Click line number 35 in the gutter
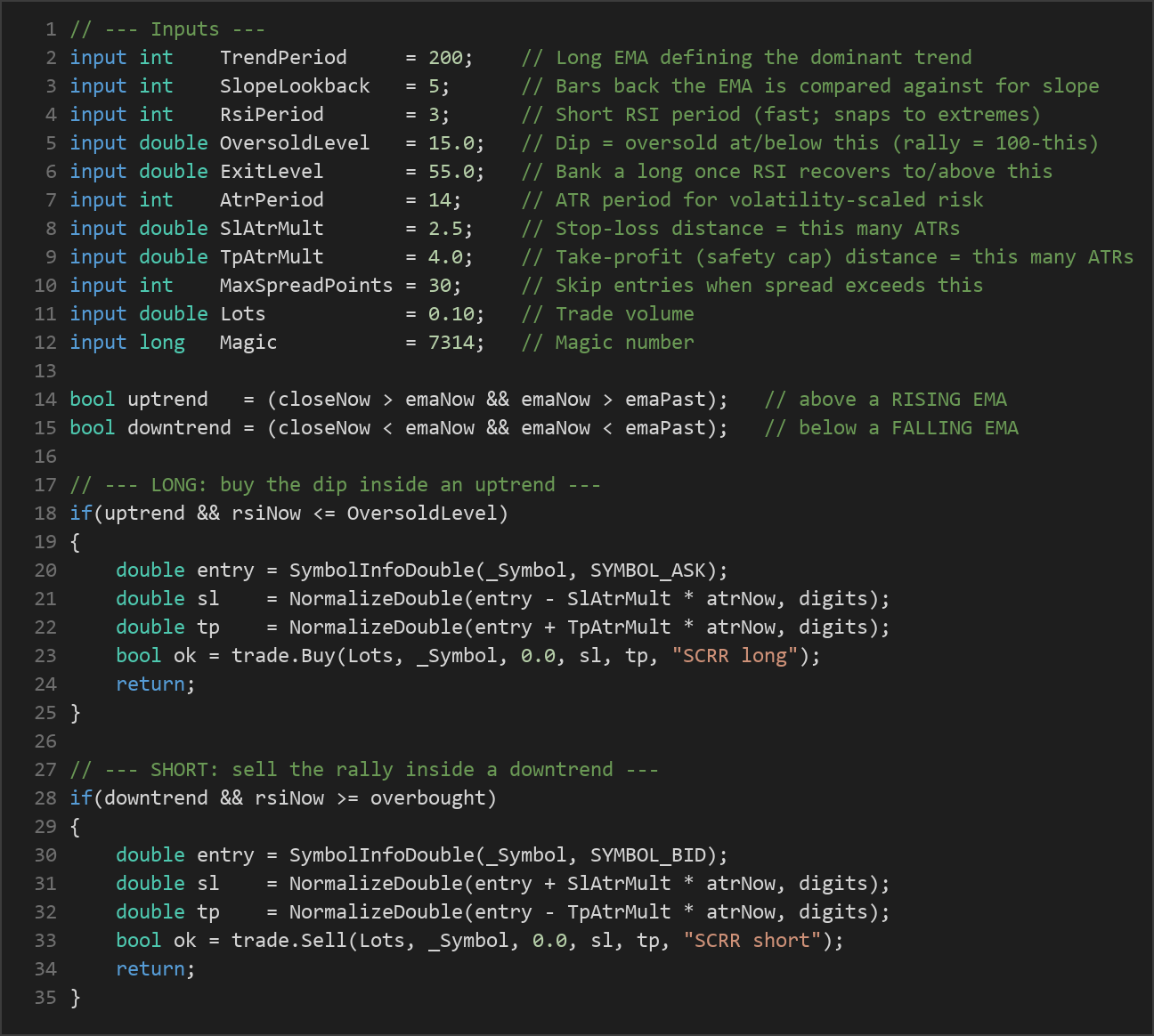 click(45, 998)
